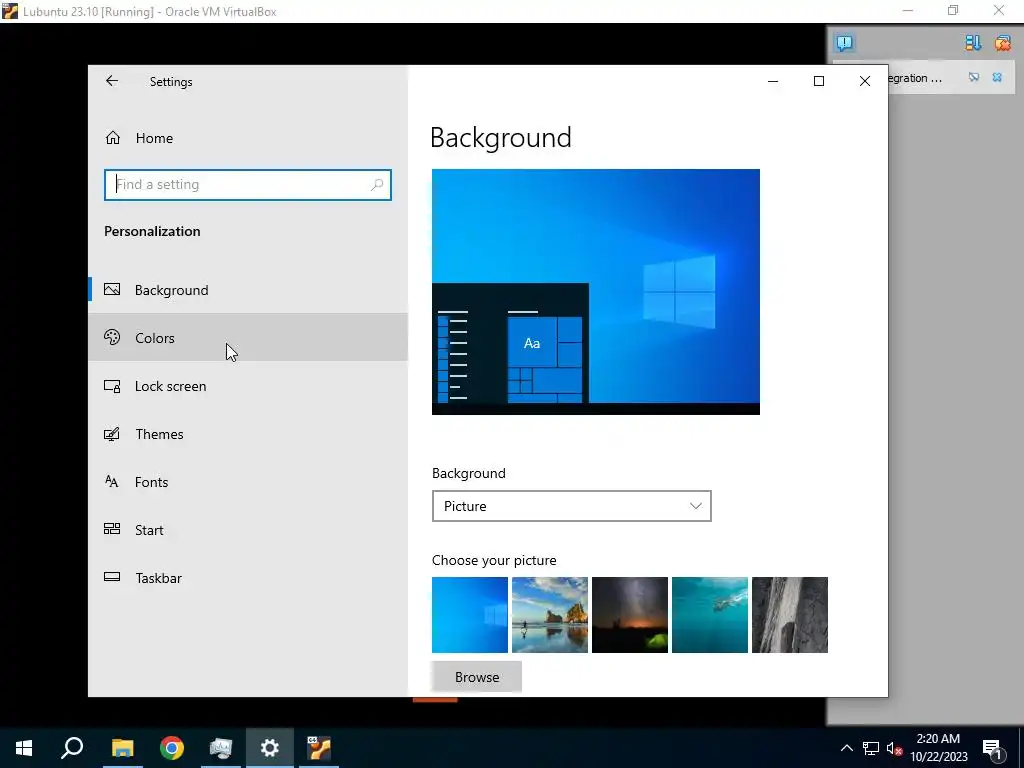Go back using the Settings arrow

tap(112, 81)
